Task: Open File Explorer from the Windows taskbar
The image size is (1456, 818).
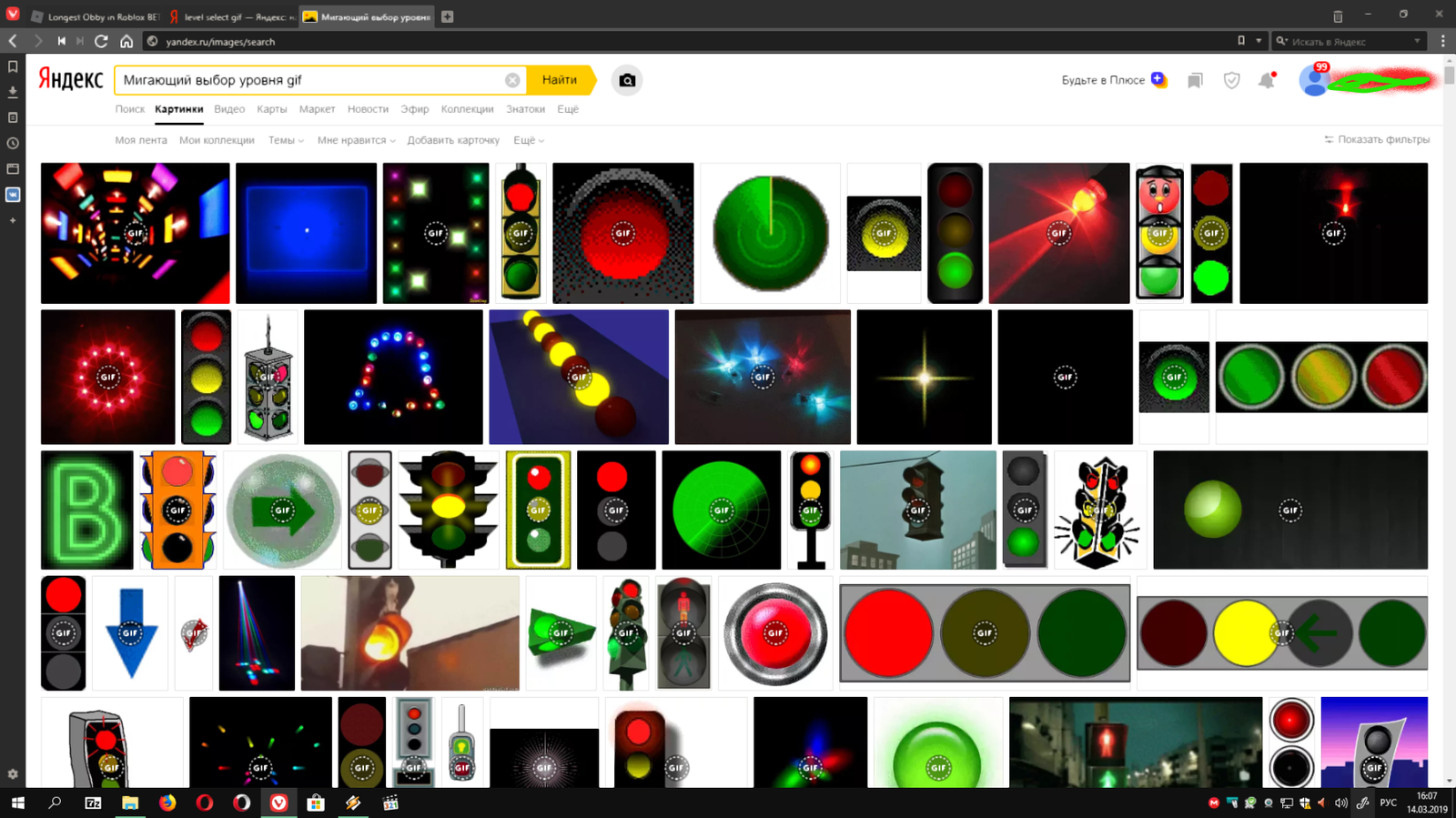Action: 130,803
